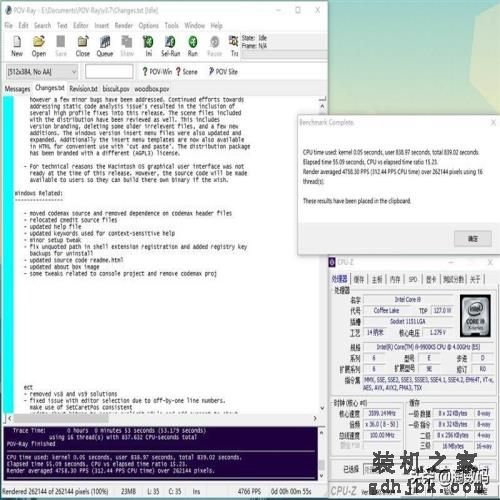500x500 pixels.
Task: Click the message pane scrollbar up arrow
Action: pos(321,433)
